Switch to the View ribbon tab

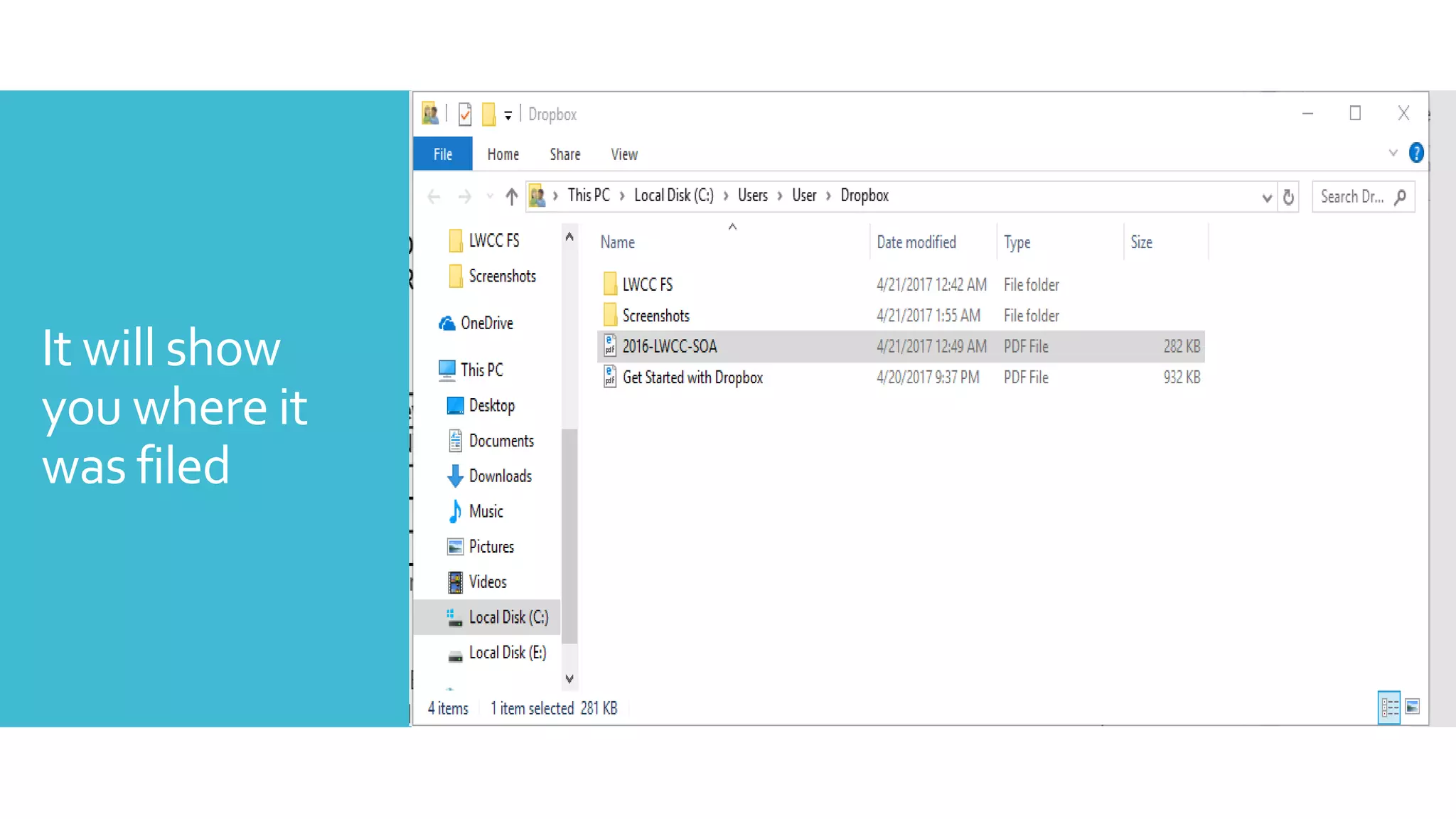[x=624, y=154]
